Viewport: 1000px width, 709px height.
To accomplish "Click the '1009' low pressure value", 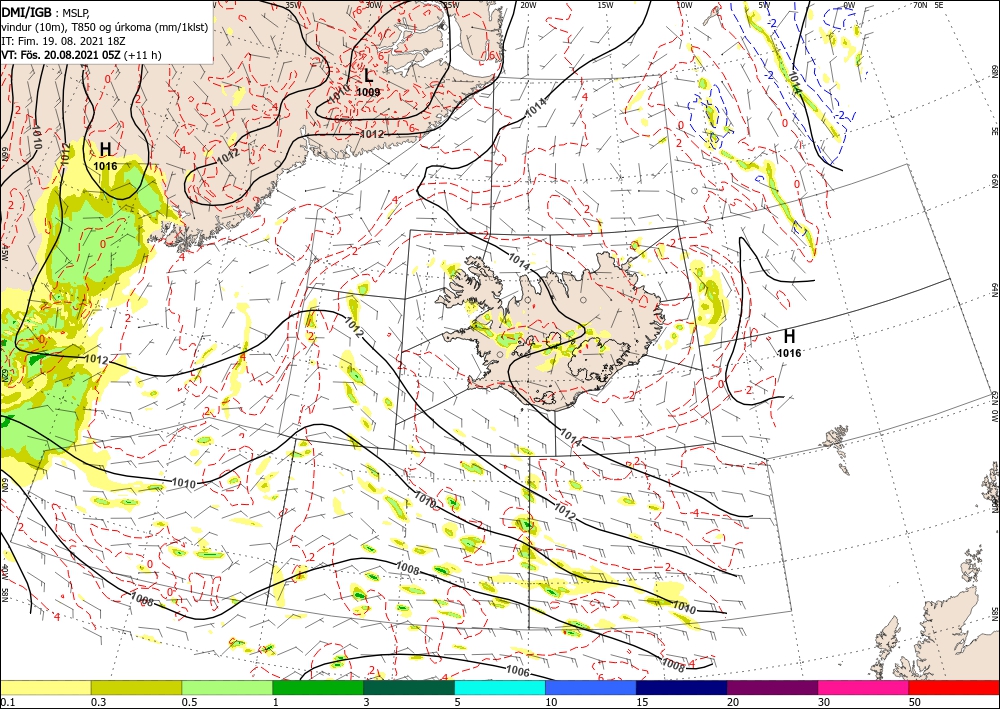I will 368,92.
